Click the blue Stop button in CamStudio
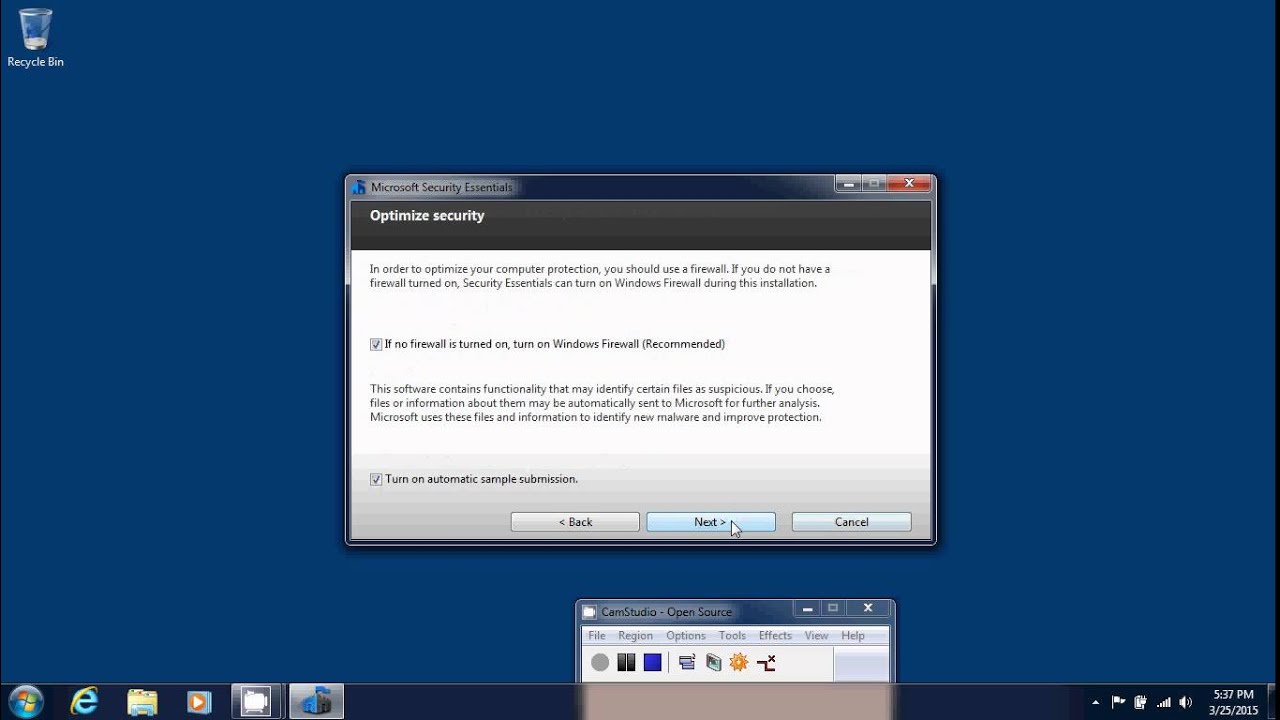Viewport: 1280px width, 720px height. [653, 662]
